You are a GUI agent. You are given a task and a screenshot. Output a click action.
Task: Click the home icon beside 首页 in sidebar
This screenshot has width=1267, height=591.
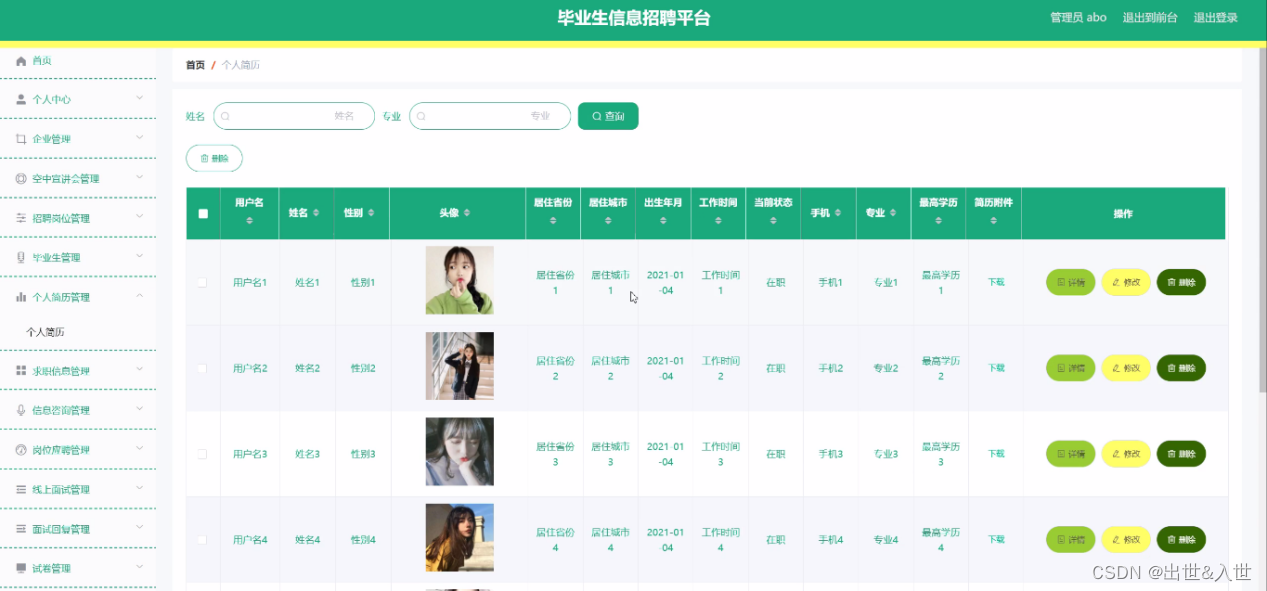coord(21,61)
